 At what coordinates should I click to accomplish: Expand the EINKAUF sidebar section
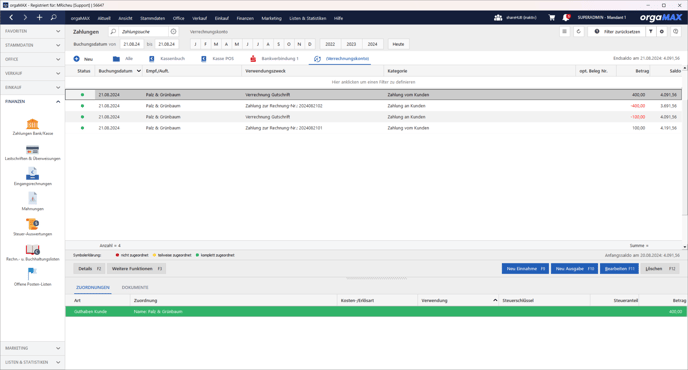[x=32, y=87]
